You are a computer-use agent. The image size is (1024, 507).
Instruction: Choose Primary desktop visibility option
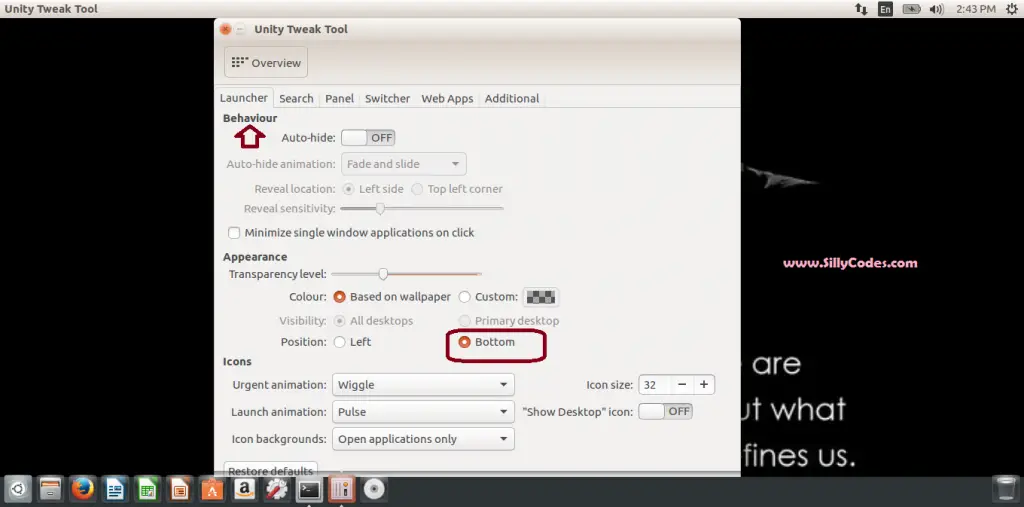(464, 321)
